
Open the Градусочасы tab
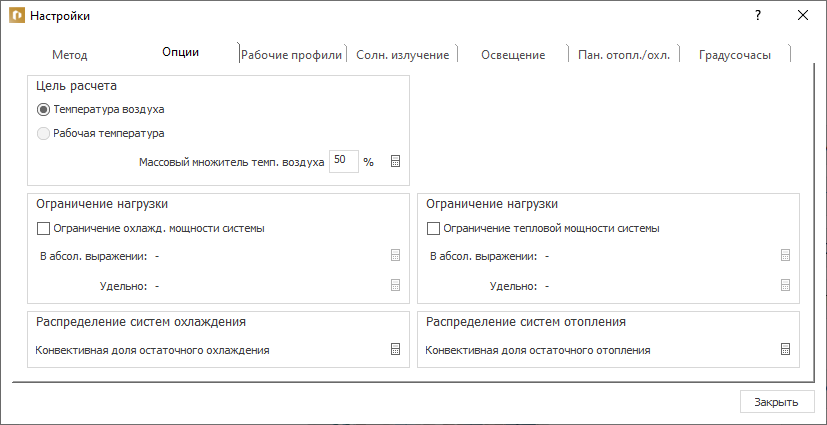coord(735,55)
